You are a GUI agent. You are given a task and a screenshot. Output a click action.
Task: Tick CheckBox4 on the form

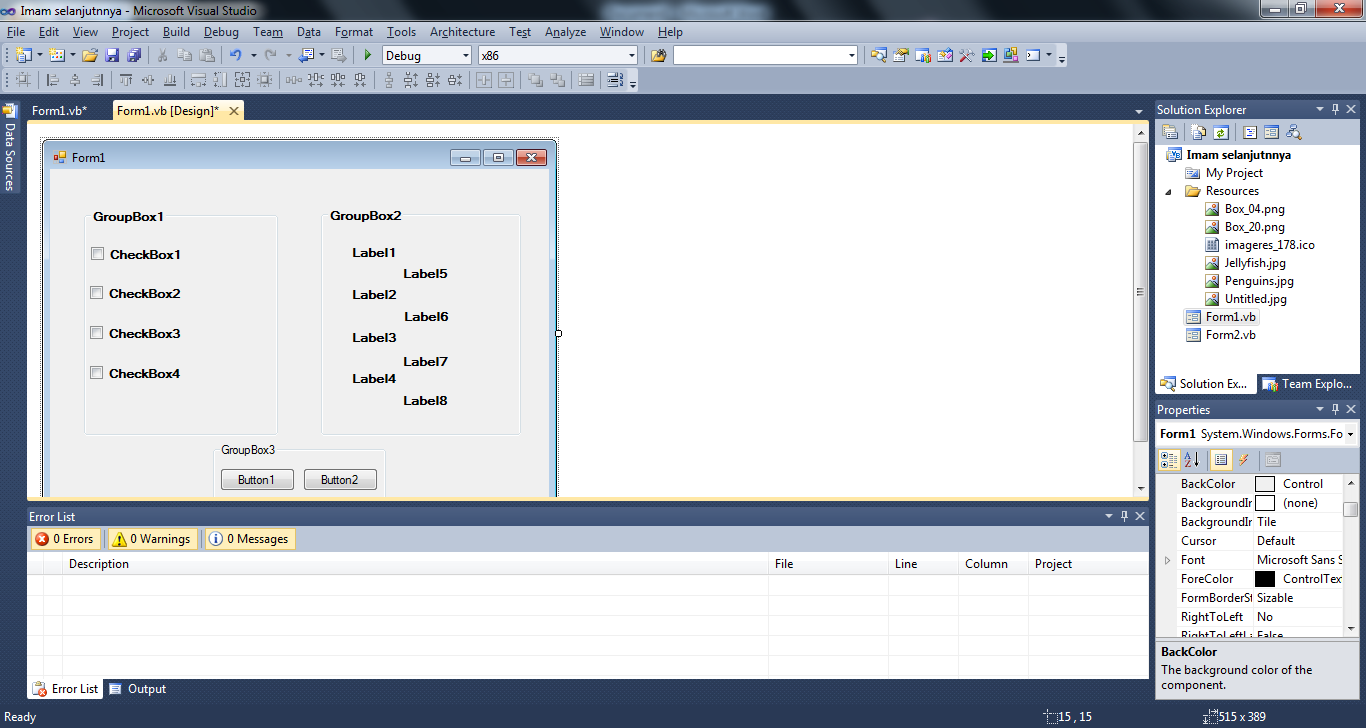(x=97, y=373)
